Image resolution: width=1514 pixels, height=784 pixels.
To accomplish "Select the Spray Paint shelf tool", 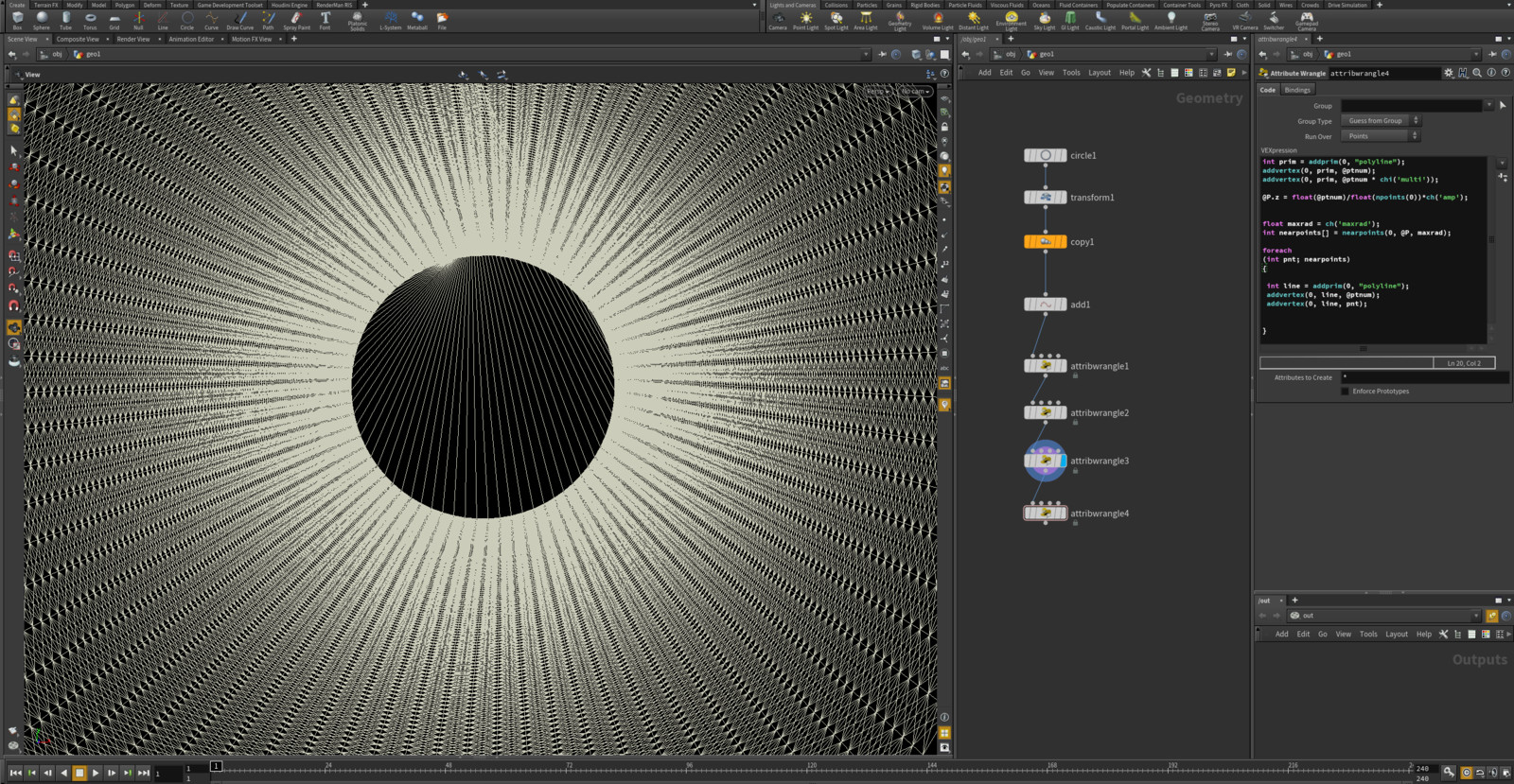I will [297, 21].
